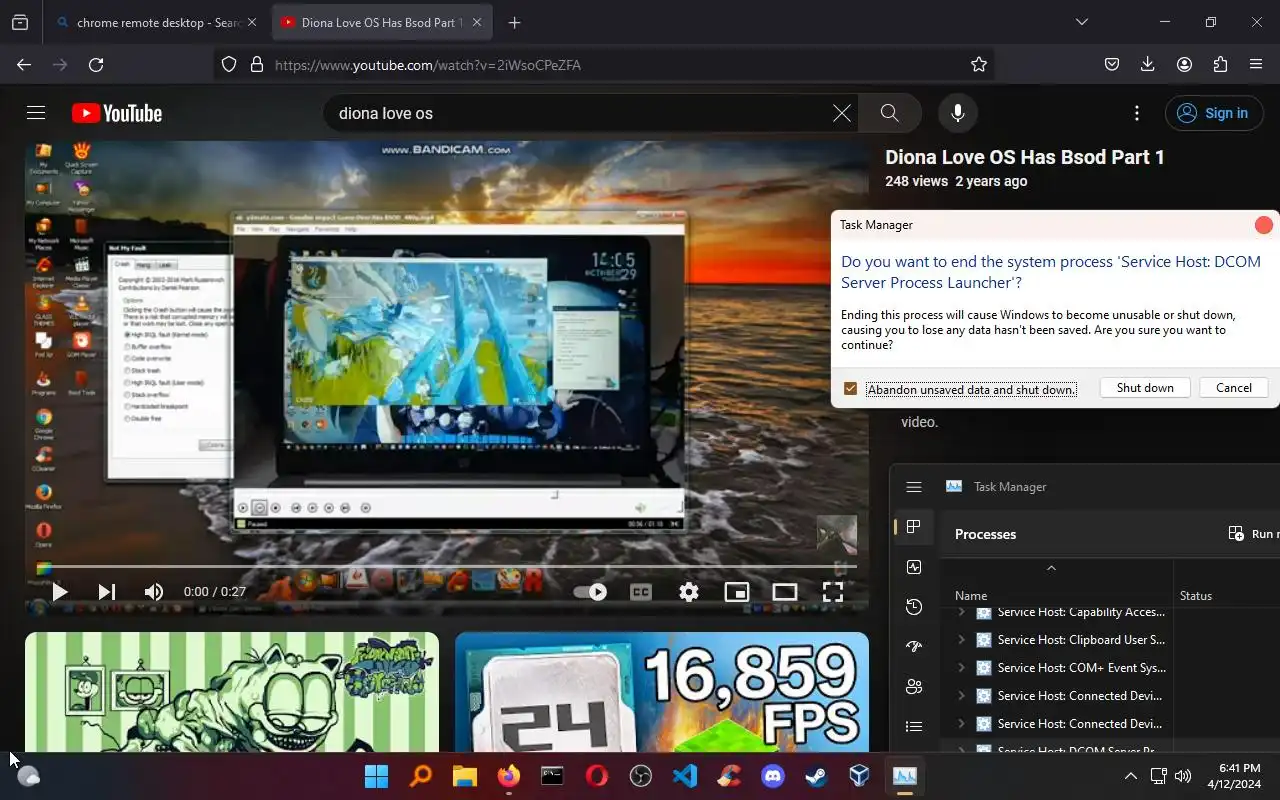Click the site padlock icon
The image size is (1280, 800).
click(257, 64)
